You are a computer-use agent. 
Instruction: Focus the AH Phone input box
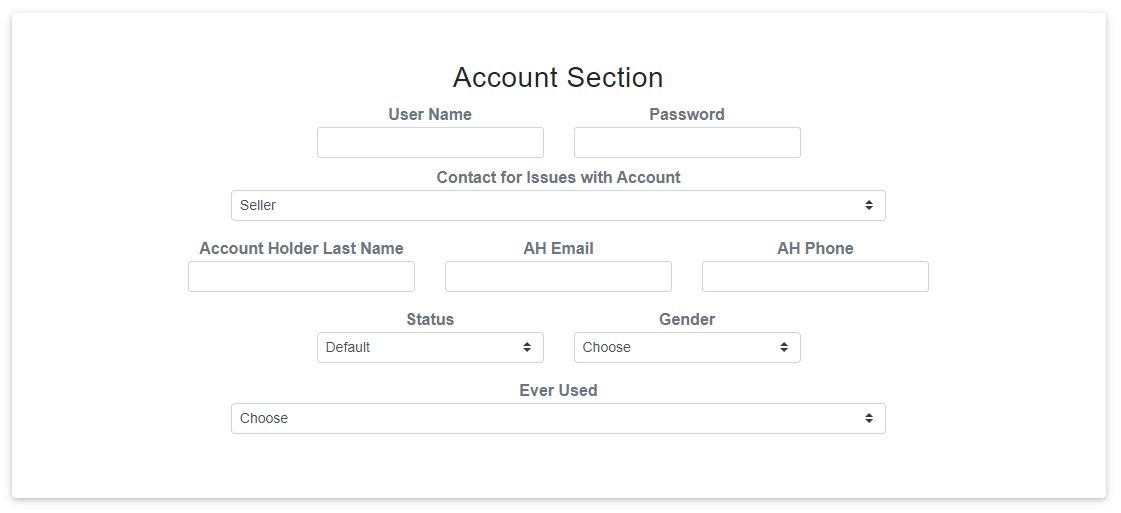tap(815, 276)
